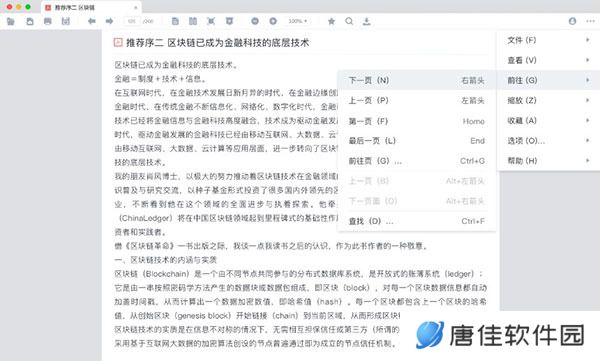
Task: Click the fourth toolbar icon with bracketed number
Action: pyautogui.click(x=66, y=21)
